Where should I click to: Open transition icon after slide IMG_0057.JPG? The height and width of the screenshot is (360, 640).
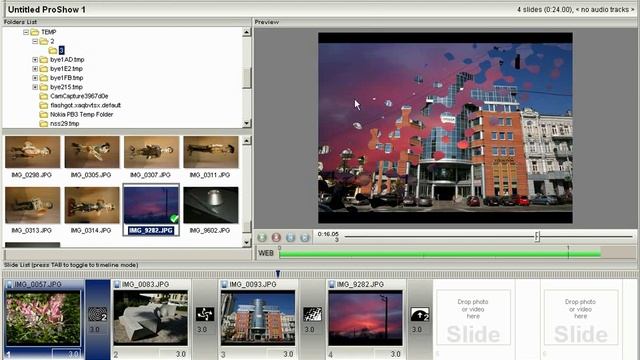(x=98, y=314)
